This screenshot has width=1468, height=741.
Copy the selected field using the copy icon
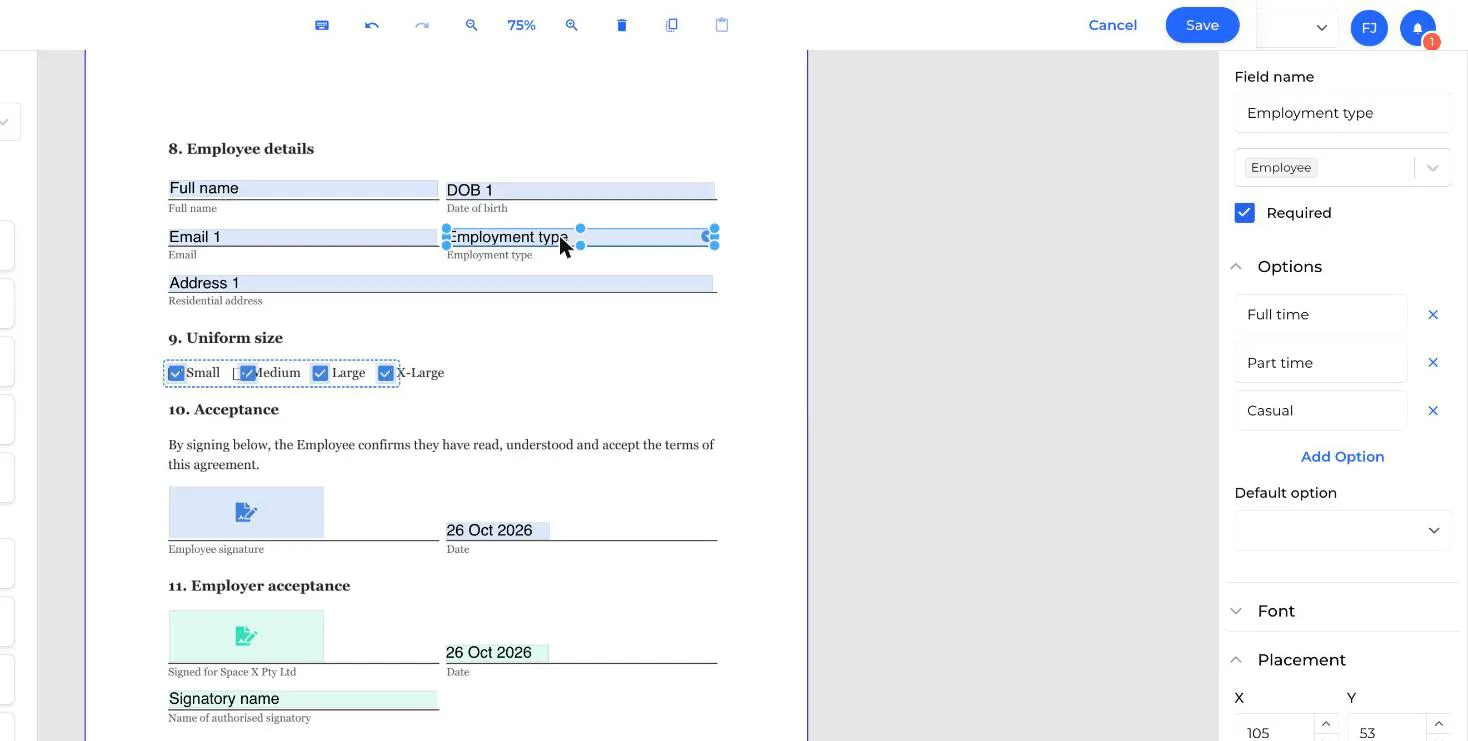click(x=671, y=25)
